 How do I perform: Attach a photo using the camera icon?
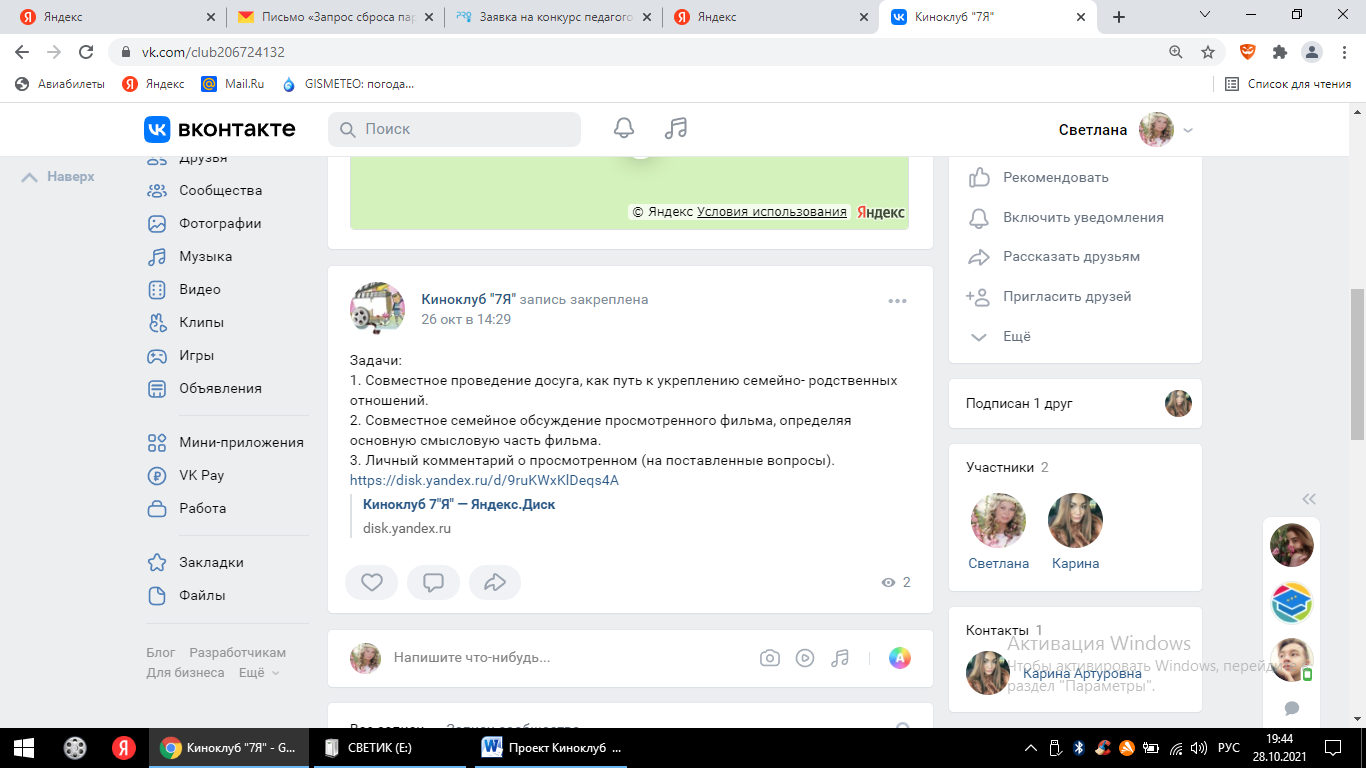(769, 657)
